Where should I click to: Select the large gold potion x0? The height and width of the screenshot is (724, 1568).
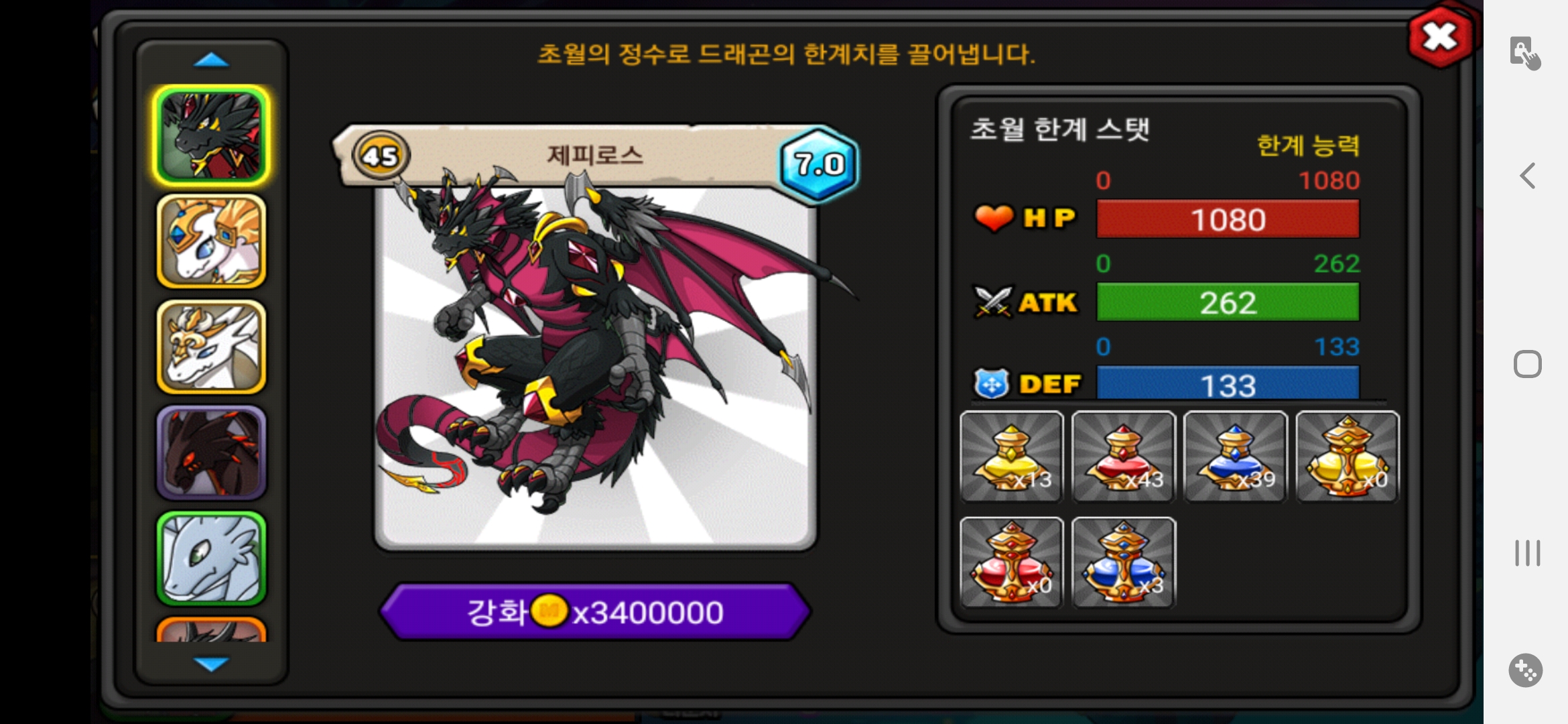click(1347, 457)
